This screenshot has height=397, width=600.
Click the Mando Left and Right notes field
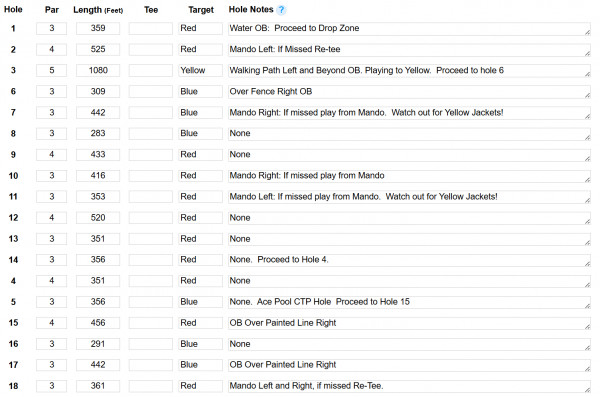tap(409, 386)
